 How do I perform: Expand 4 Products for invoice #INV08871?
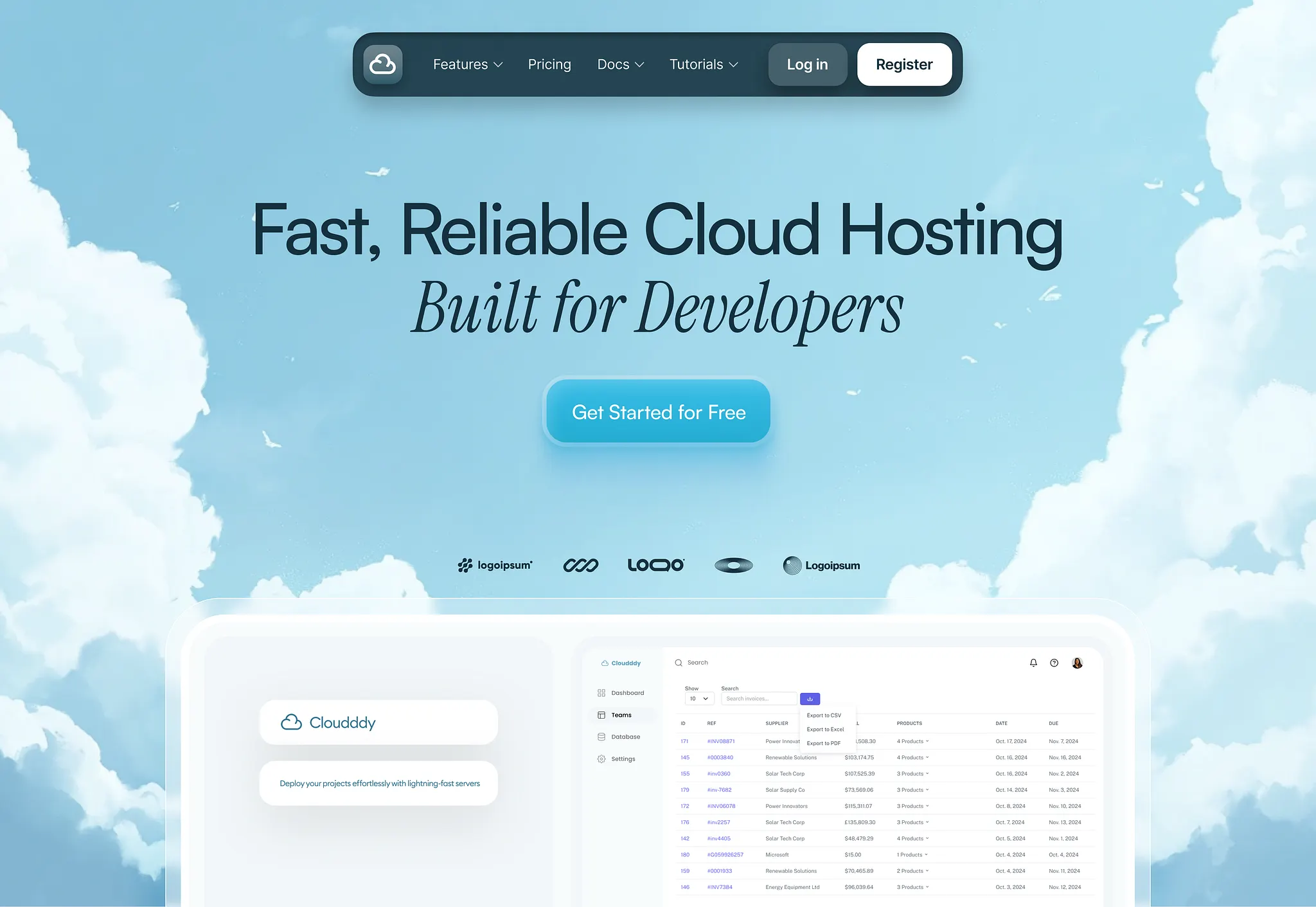[x=912, y=741]
